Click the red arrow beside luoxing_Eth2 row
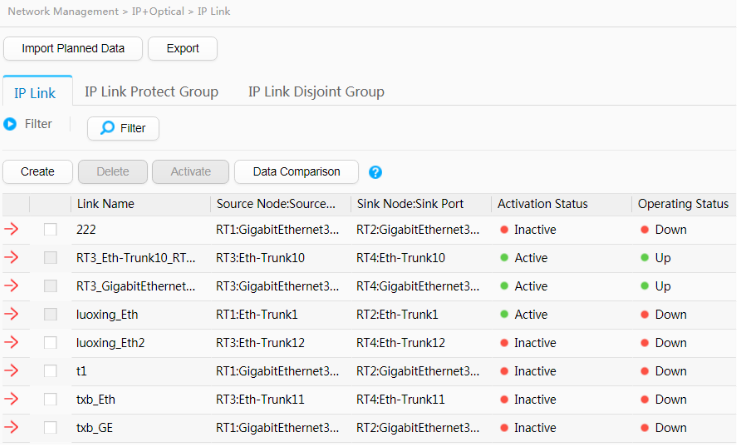Viewport: 738px width, 446px height. point(12,343)
